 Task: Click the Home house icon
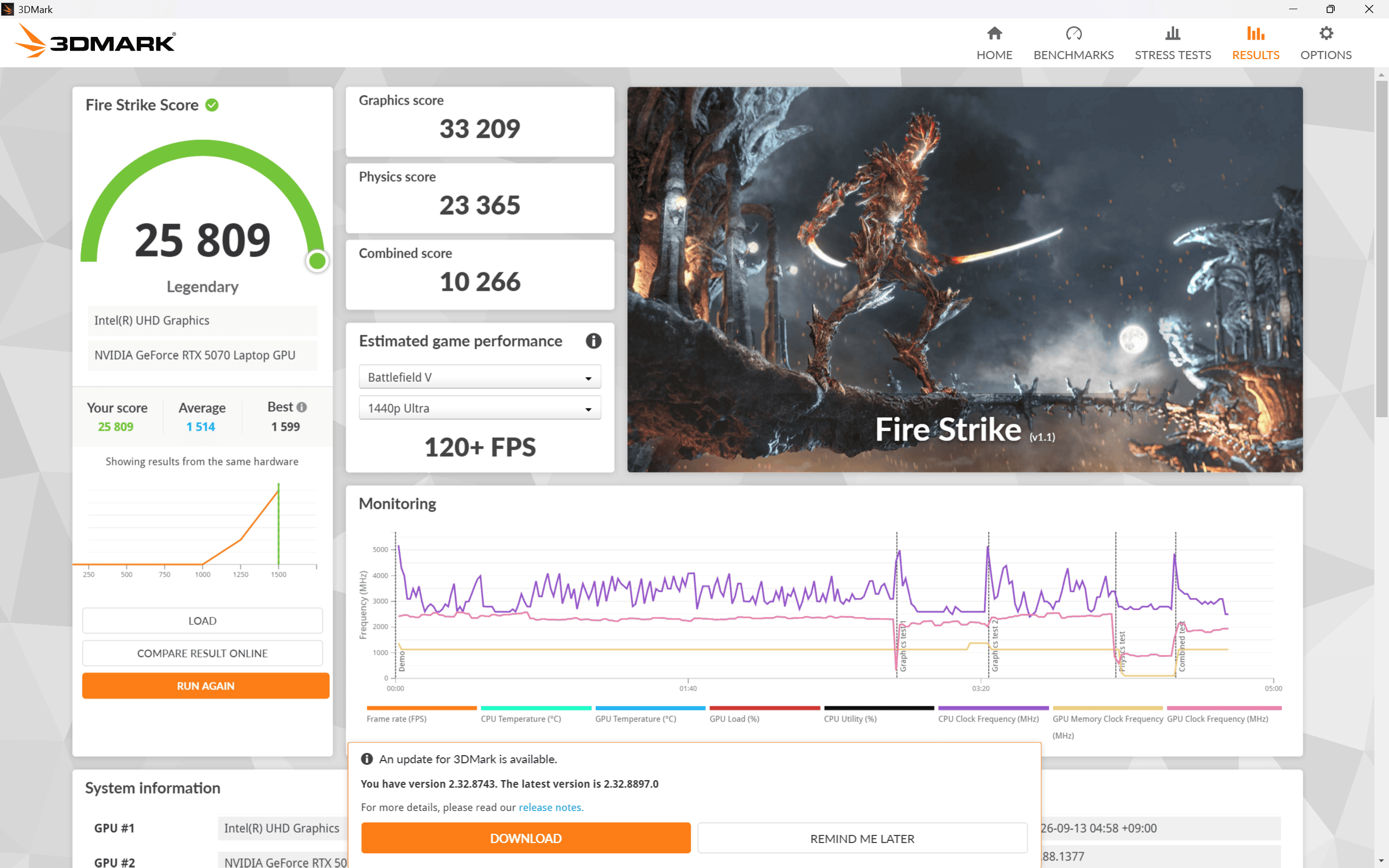pos(994,33)
